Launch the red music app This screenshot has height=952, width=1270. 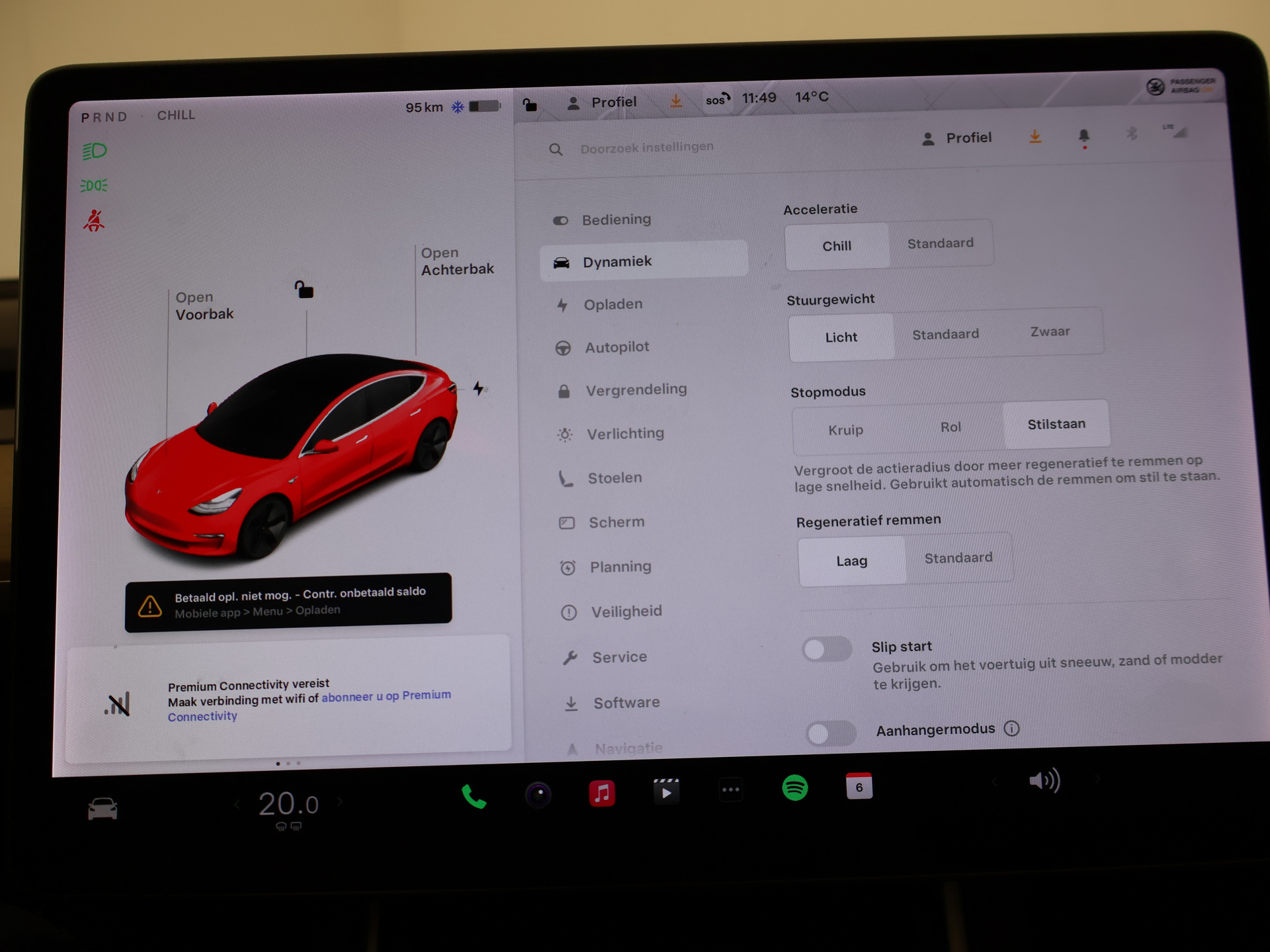(602, 792)
